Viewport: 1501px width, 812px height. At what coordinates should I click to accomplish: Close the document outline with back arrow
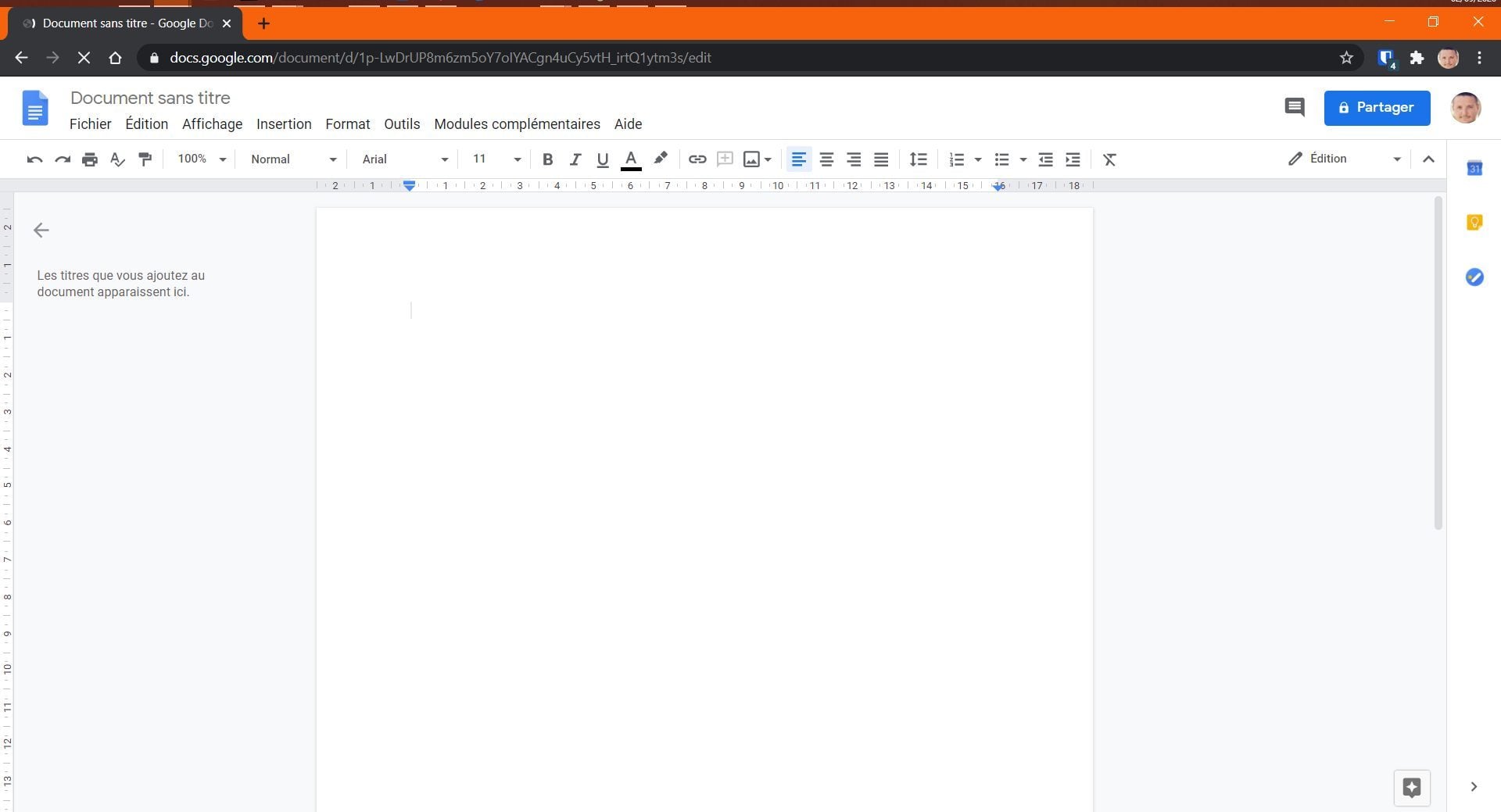click(41, 230)
